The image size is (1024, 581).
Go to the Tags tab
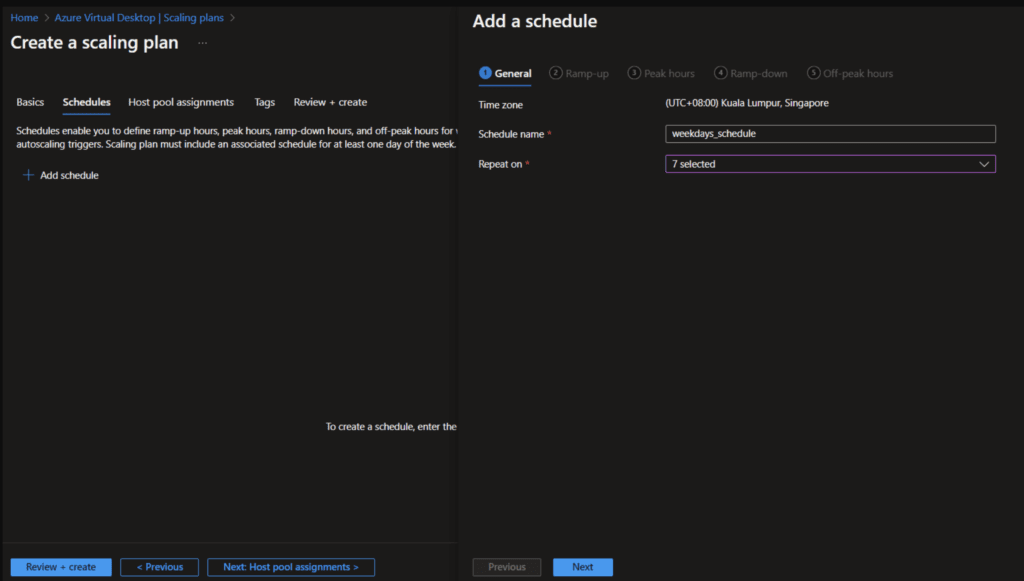[x=264, y=102]
